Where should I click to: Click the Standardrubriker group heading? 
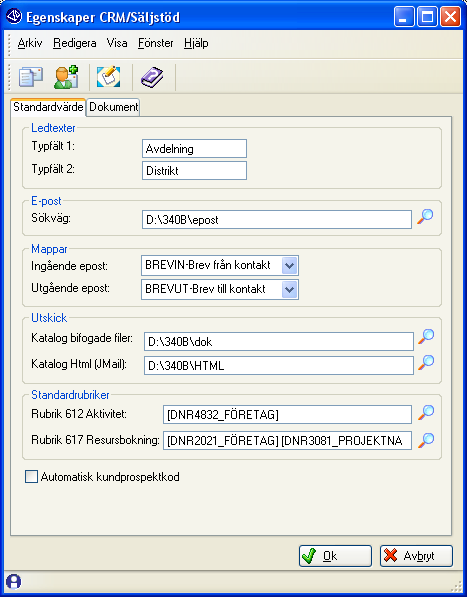pos(70,395)
